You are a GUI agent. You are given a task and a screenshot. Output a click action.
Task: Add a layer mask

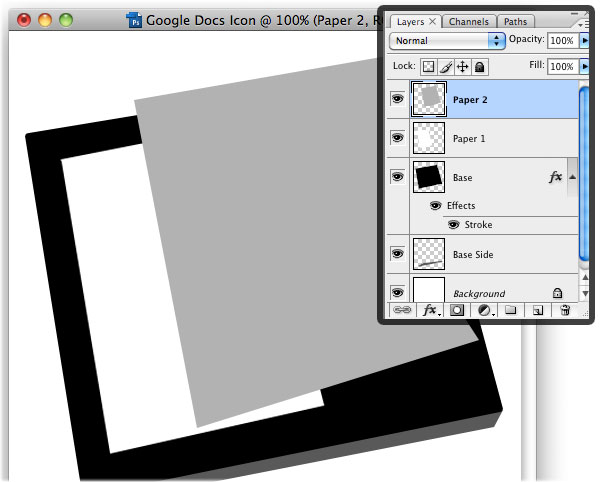pos(457,310)
